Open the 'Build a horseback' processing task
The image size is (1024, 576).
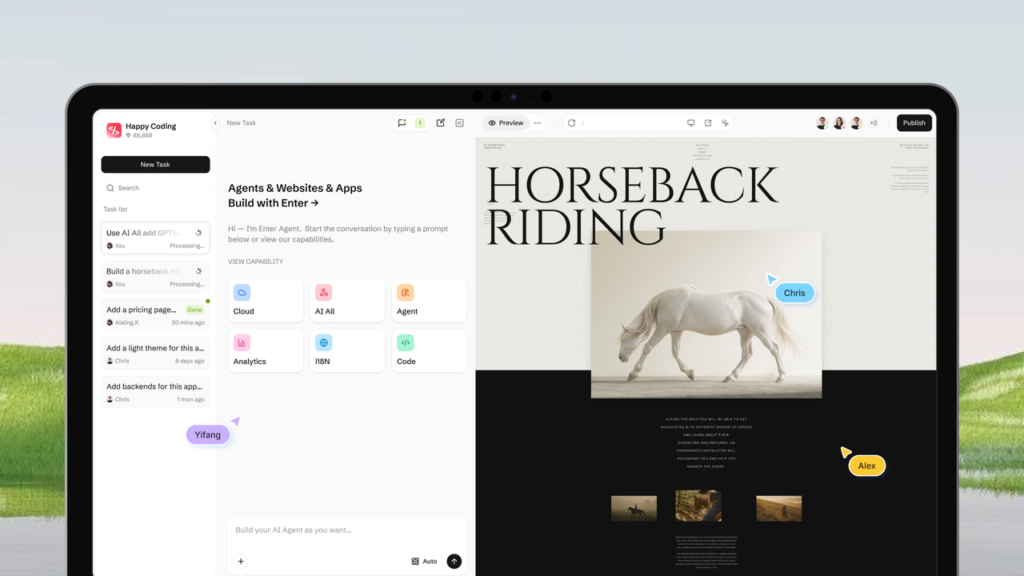tap(155, 277)
